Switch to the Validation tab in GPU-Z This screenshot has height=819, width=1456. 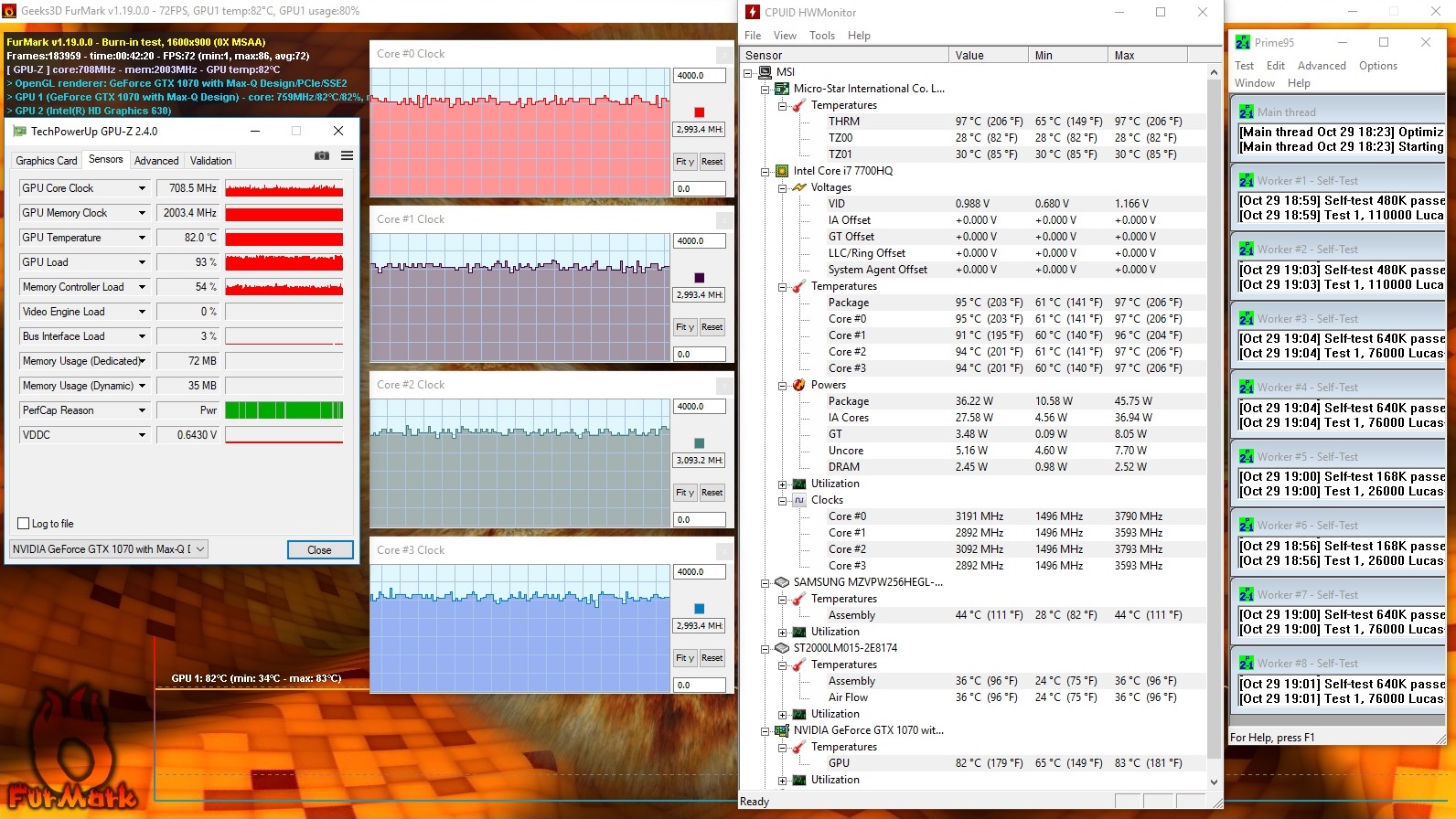coord(210,161)
